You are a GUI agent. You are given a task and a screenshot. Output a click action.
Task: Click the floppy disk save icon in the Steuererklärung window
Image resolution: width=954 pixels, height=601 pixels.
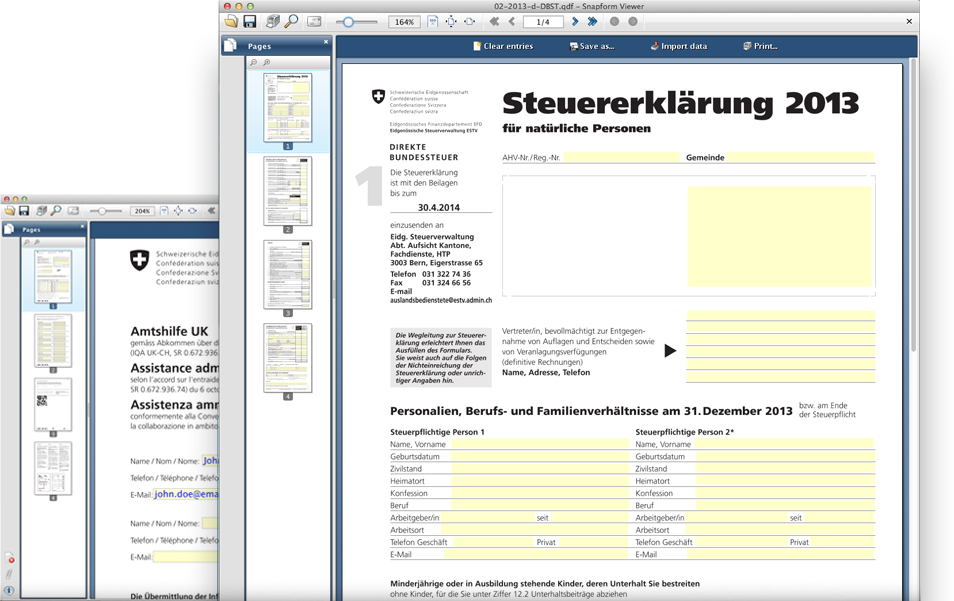(x=250, y=21)
